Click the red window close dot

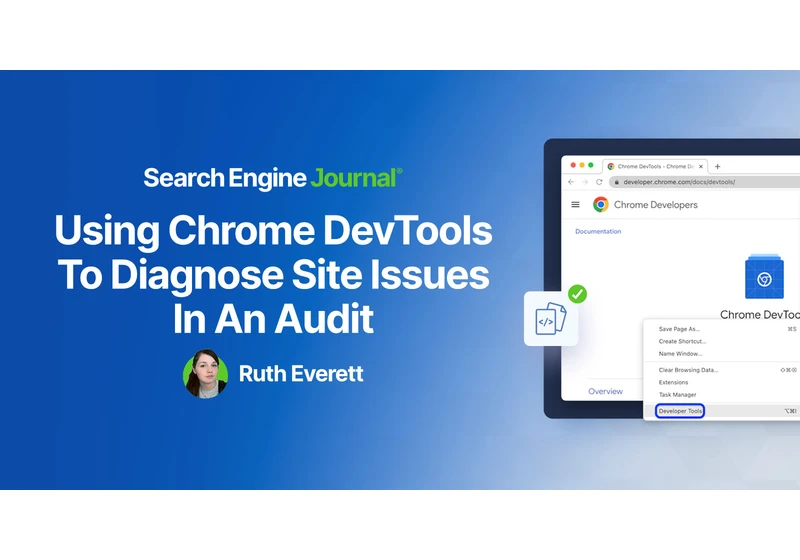(573, 165)
